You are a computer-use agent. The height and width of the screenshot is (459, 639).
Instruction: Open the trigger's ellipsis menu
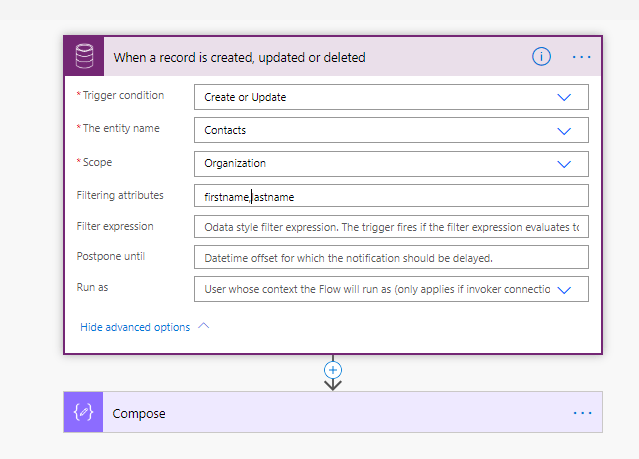click(582, 57)
